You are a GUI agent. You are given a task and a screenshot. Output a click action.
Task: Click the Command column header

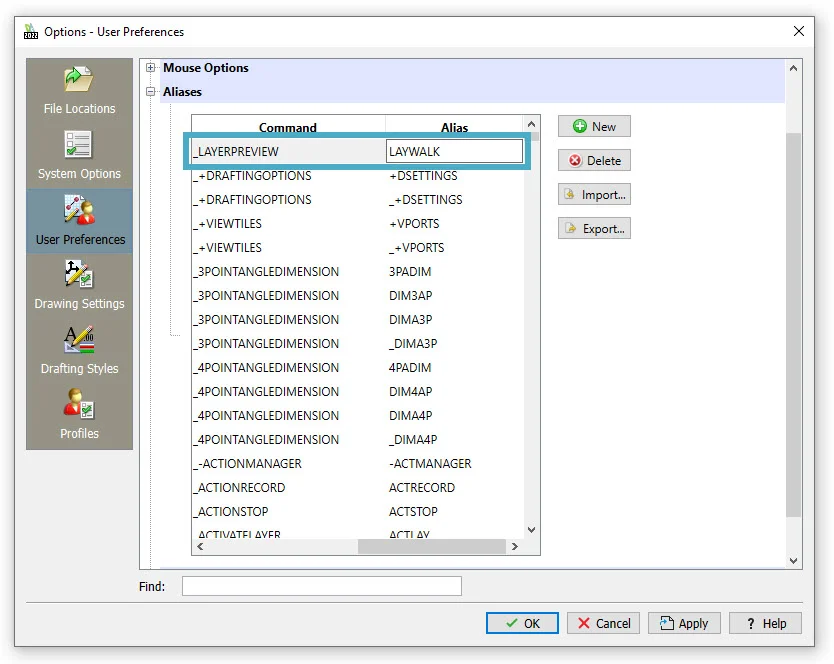pos(288,127)
